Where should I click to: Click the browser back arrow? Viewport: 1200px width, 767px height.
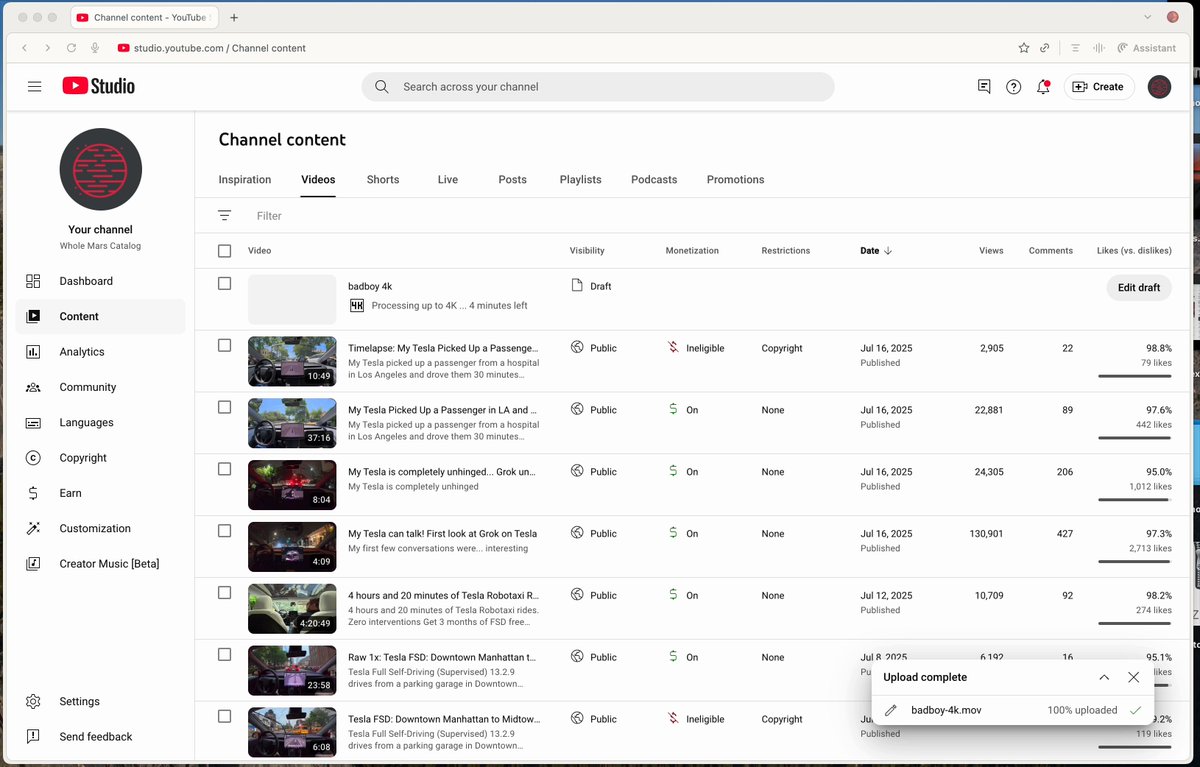click(x=24, y=48)
